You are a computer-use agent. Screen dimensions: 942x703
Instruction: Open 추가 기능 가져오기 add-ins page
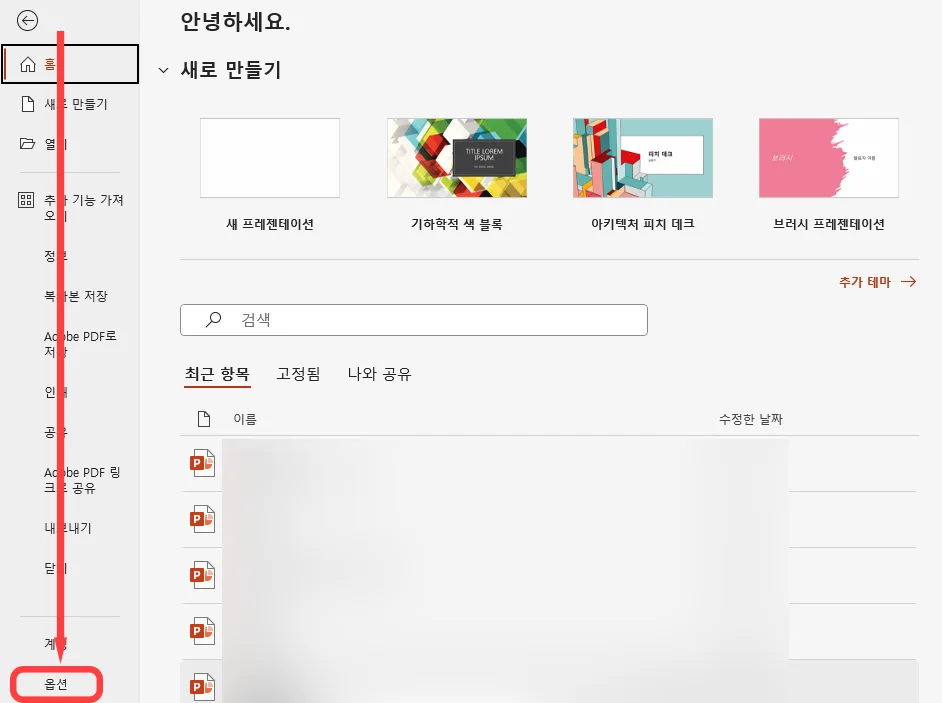[x=70, y=208]
